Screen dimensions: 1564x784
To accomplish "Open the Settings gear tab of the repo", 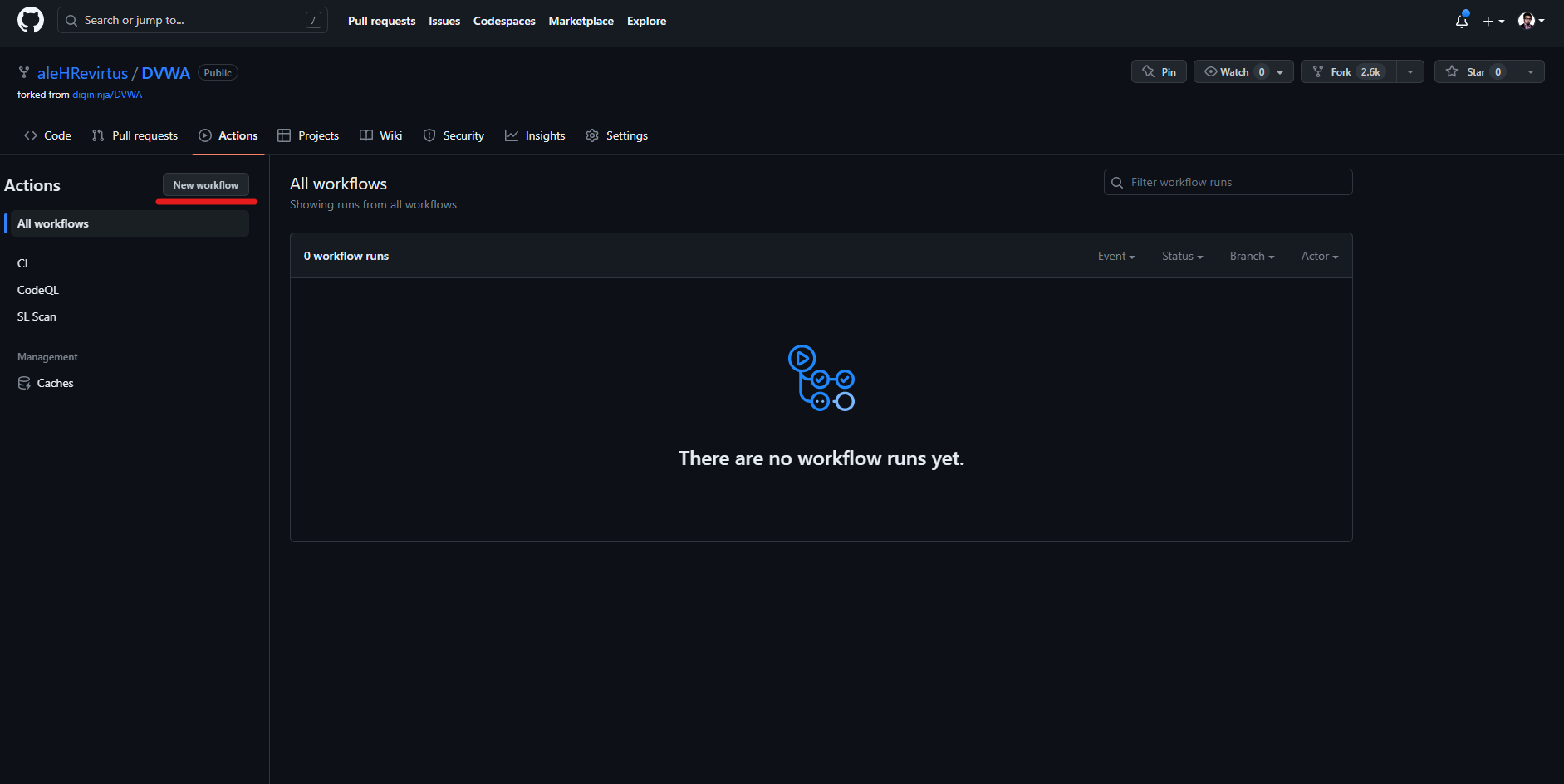I will pyautogui.click(x=616, y=135).
